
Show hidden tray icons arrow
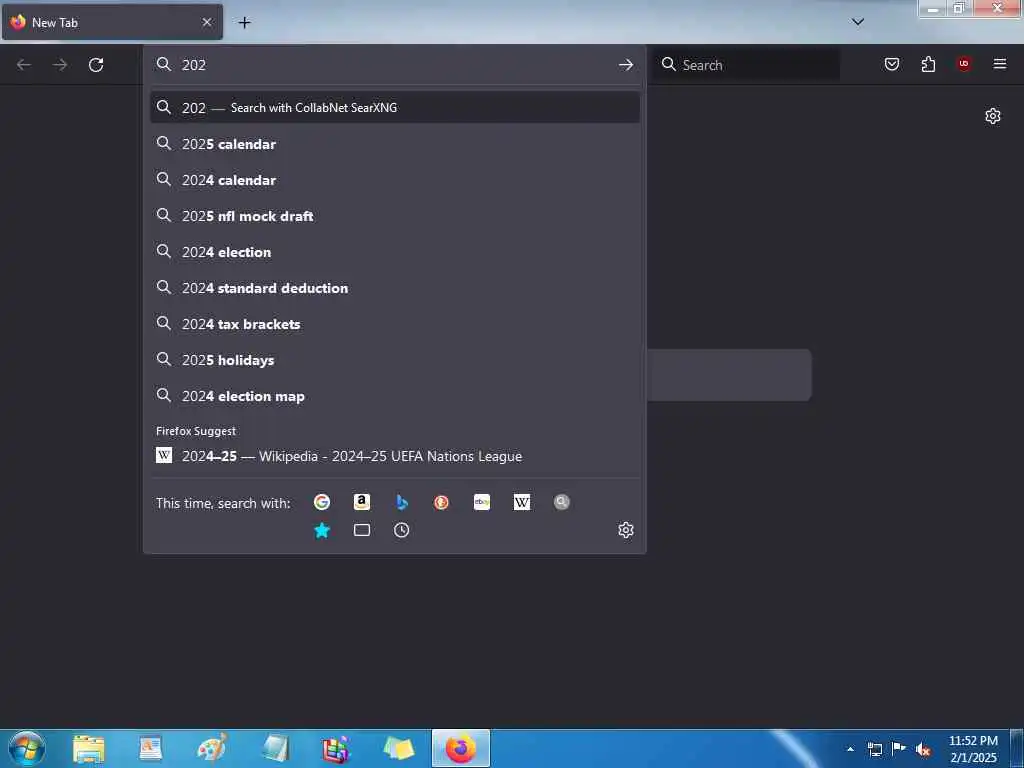pos(850,749)
